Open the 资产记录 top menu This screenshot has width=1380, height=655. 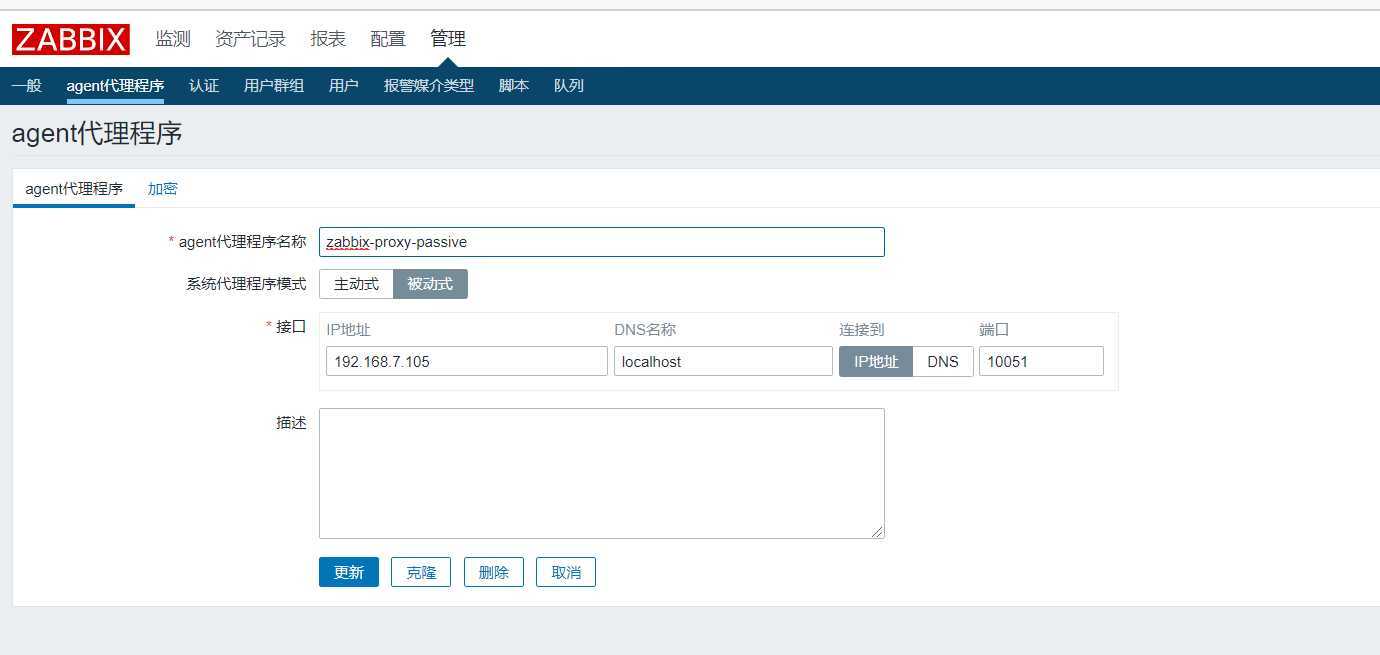pyautogui.click(x=251, y=39)
